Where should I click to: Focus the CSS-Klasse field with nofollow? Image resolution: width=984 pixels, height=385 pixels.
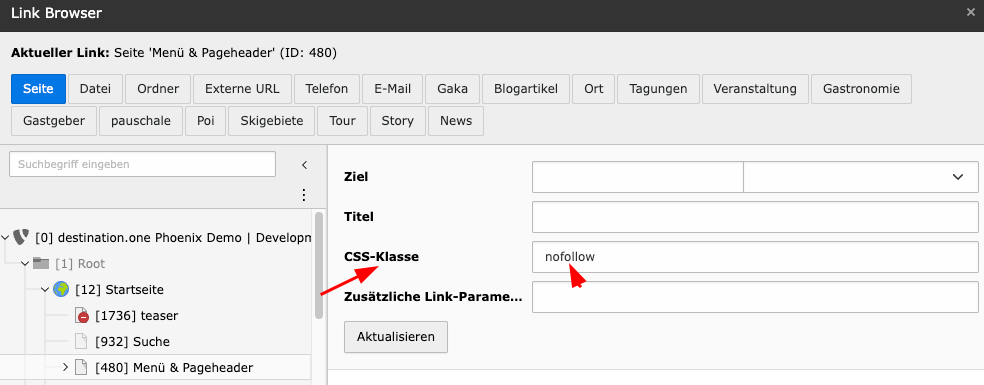click(x=755, y=257)
